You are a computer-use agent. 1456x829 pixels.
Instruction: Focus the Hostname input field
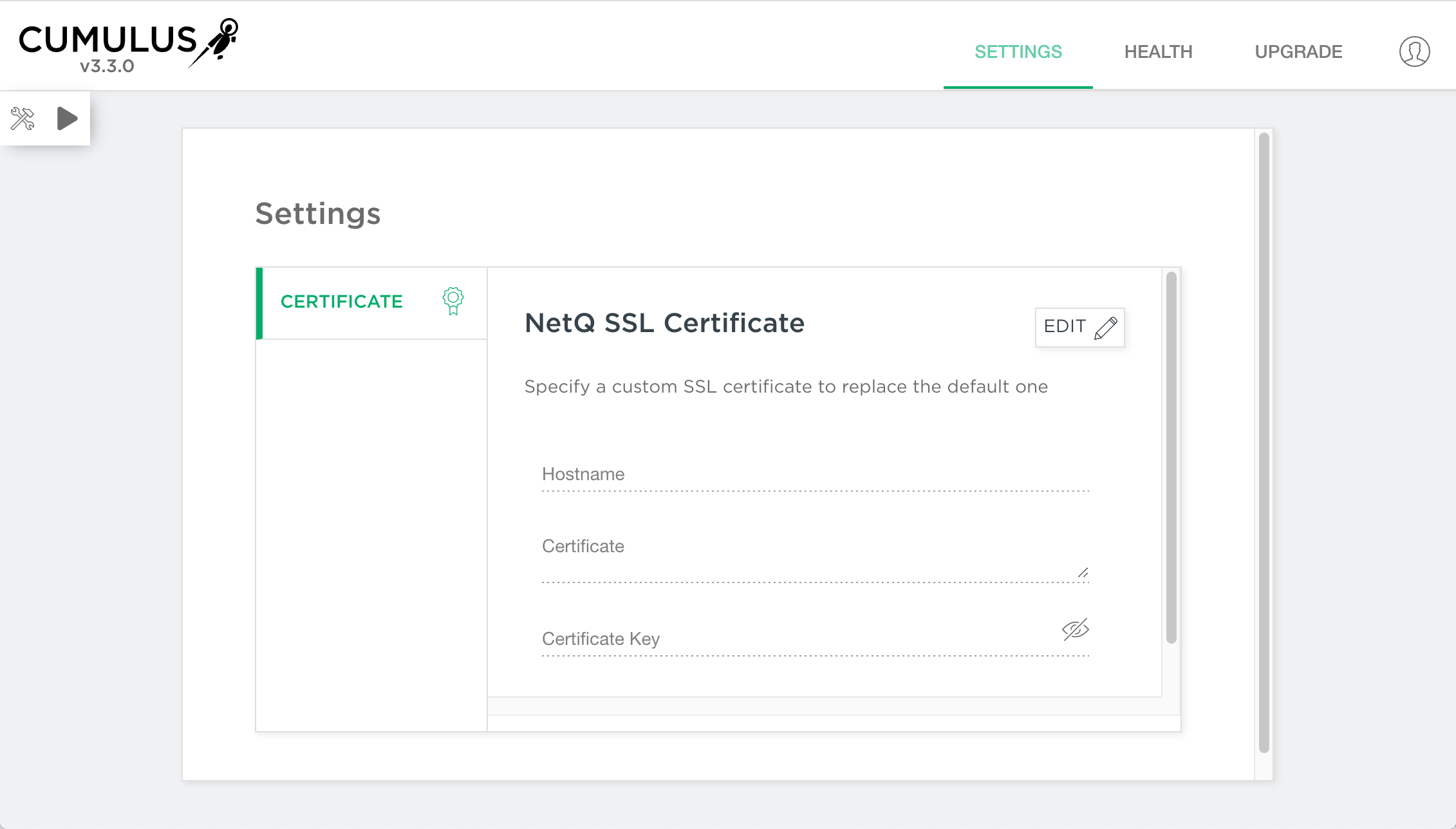point(814,475)
